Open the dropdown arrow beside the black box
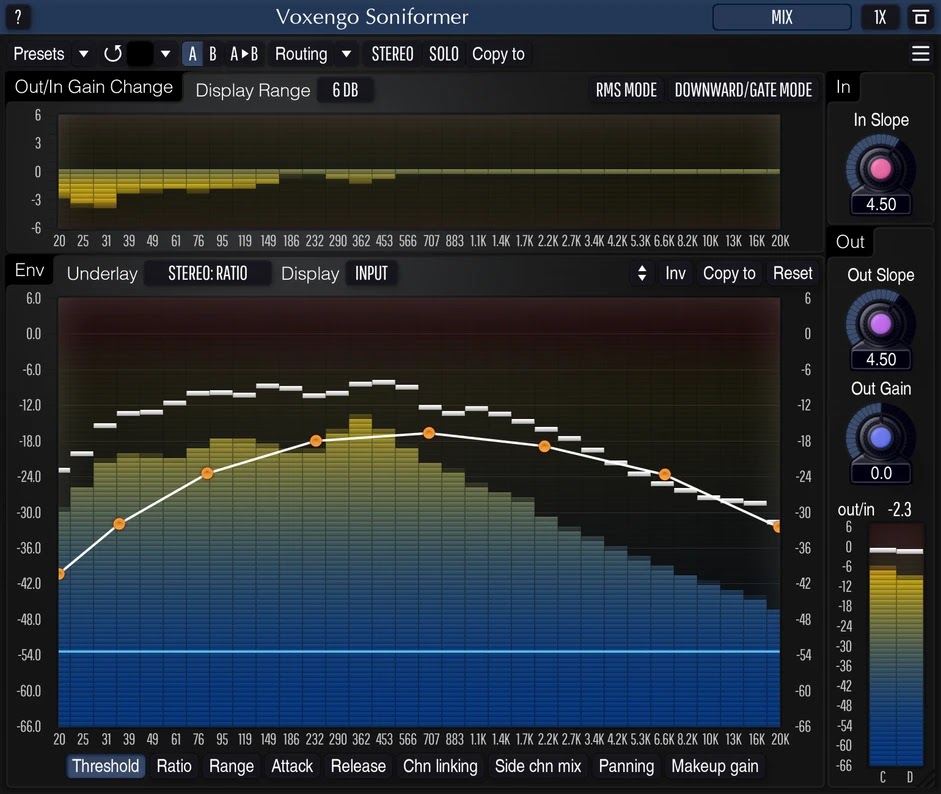 tap(165, 54)
